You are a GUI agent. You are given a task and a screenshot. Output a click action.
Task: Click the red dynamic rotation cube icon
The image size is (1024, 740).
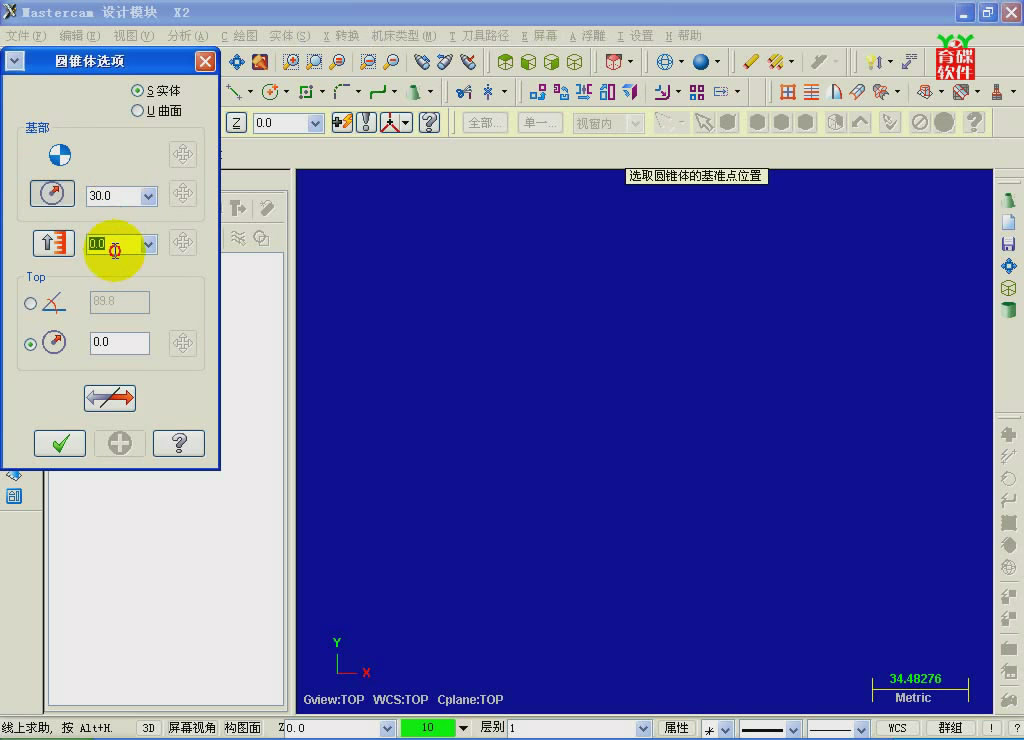(614, 62)
